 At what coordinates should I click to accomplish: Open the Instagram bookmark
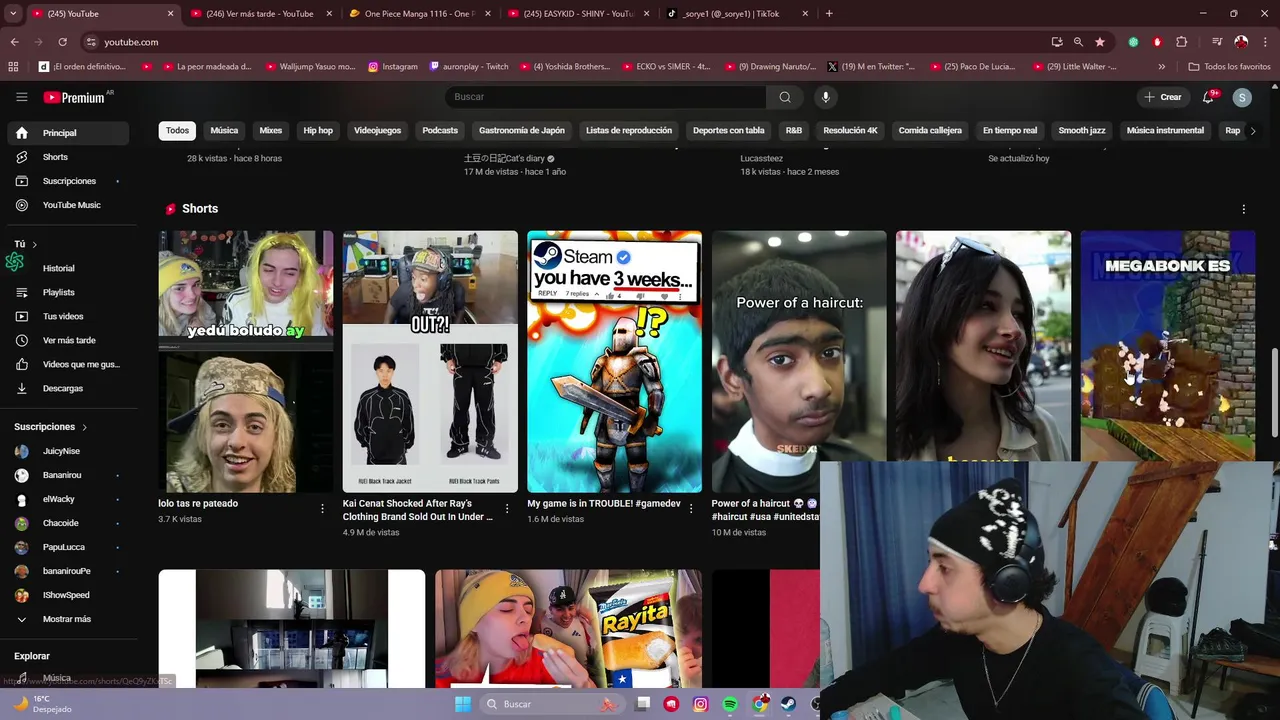392,67
